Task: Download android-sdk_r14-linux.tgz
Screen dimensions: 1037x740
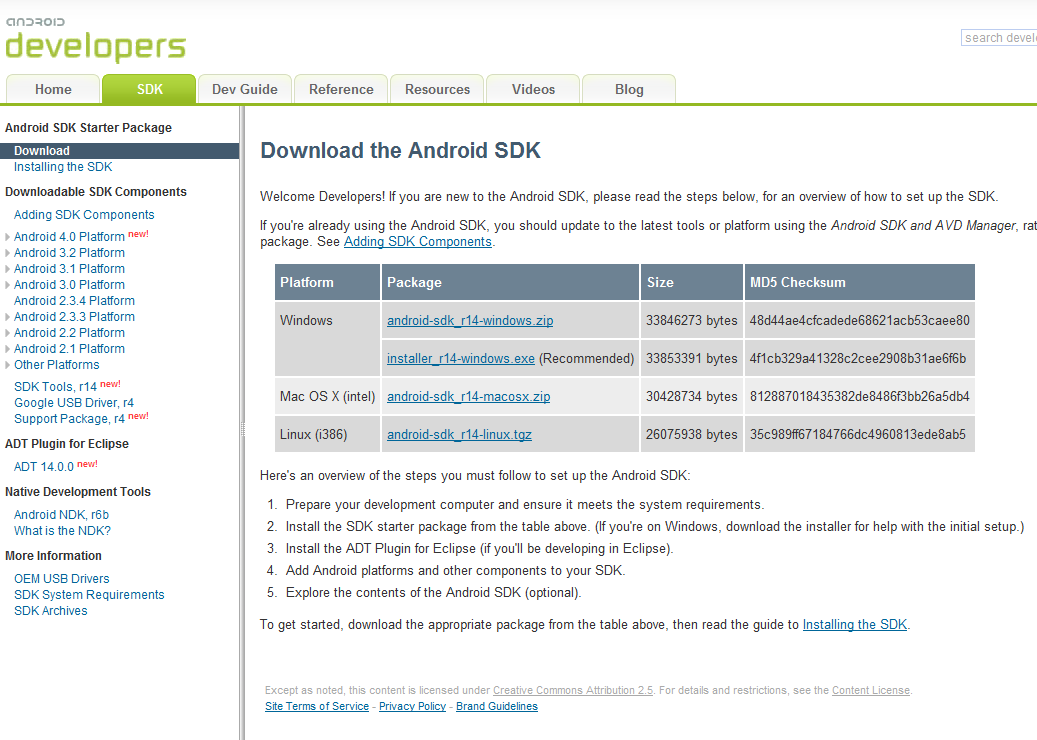Action: coord(460,434)
